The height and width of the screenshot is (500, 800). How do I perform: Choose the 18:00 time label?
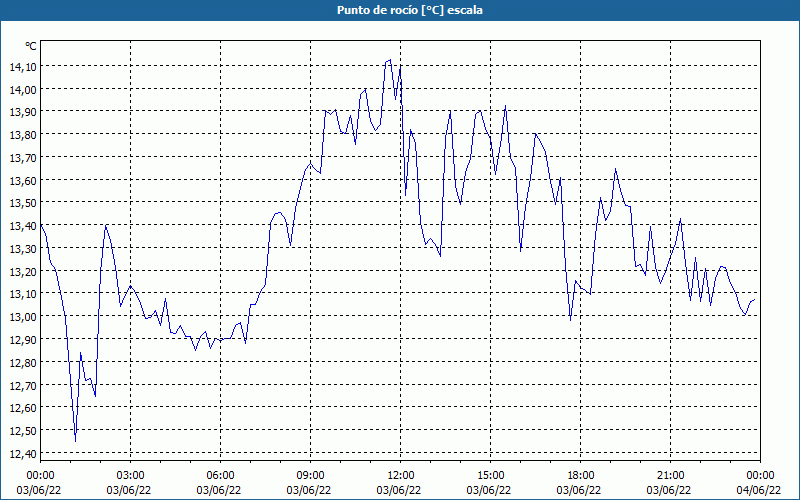581,476
